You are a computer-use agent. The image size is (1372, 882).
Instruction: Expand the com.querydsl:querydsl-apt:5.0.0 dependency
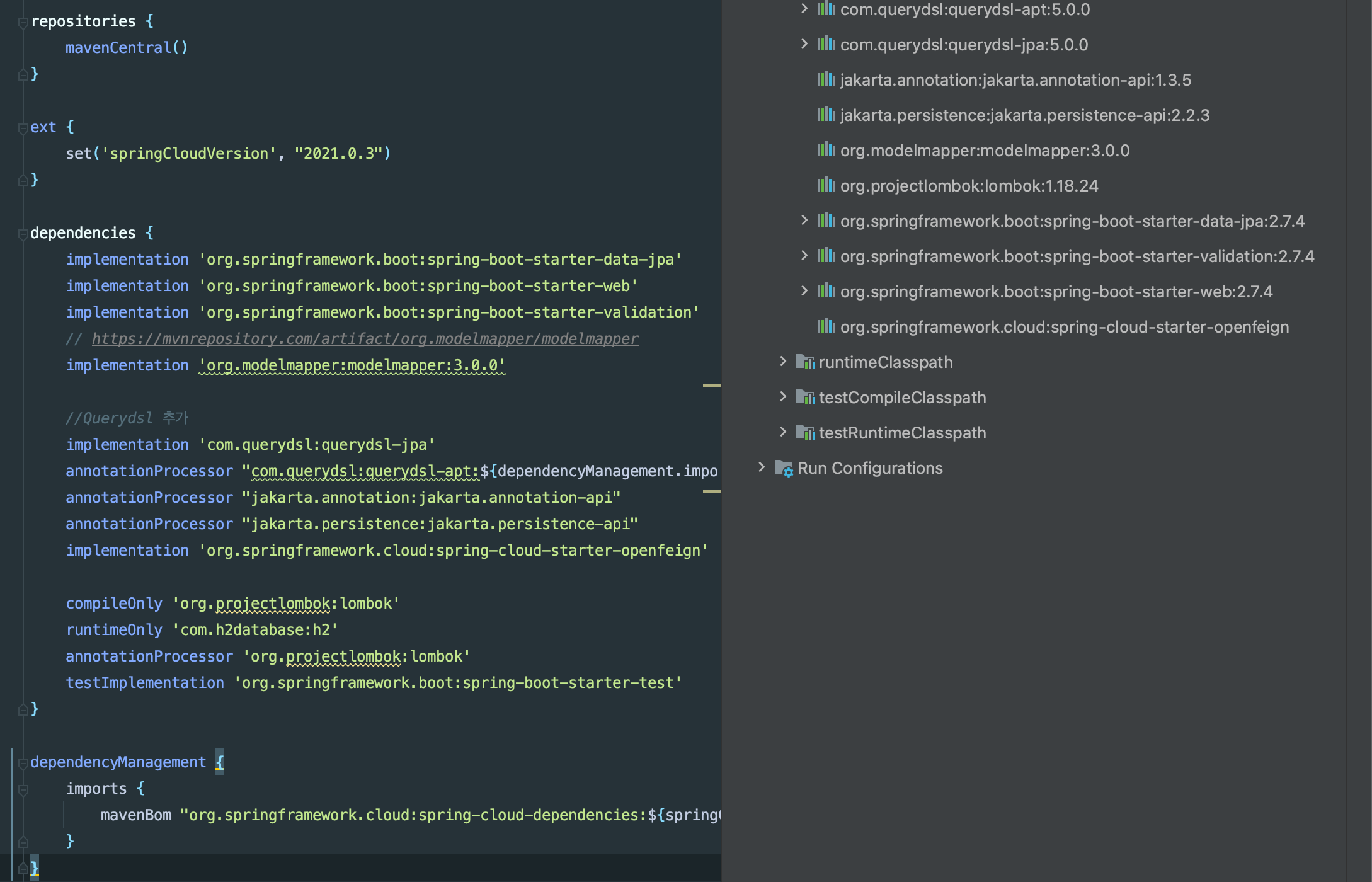tap(804, 9)
